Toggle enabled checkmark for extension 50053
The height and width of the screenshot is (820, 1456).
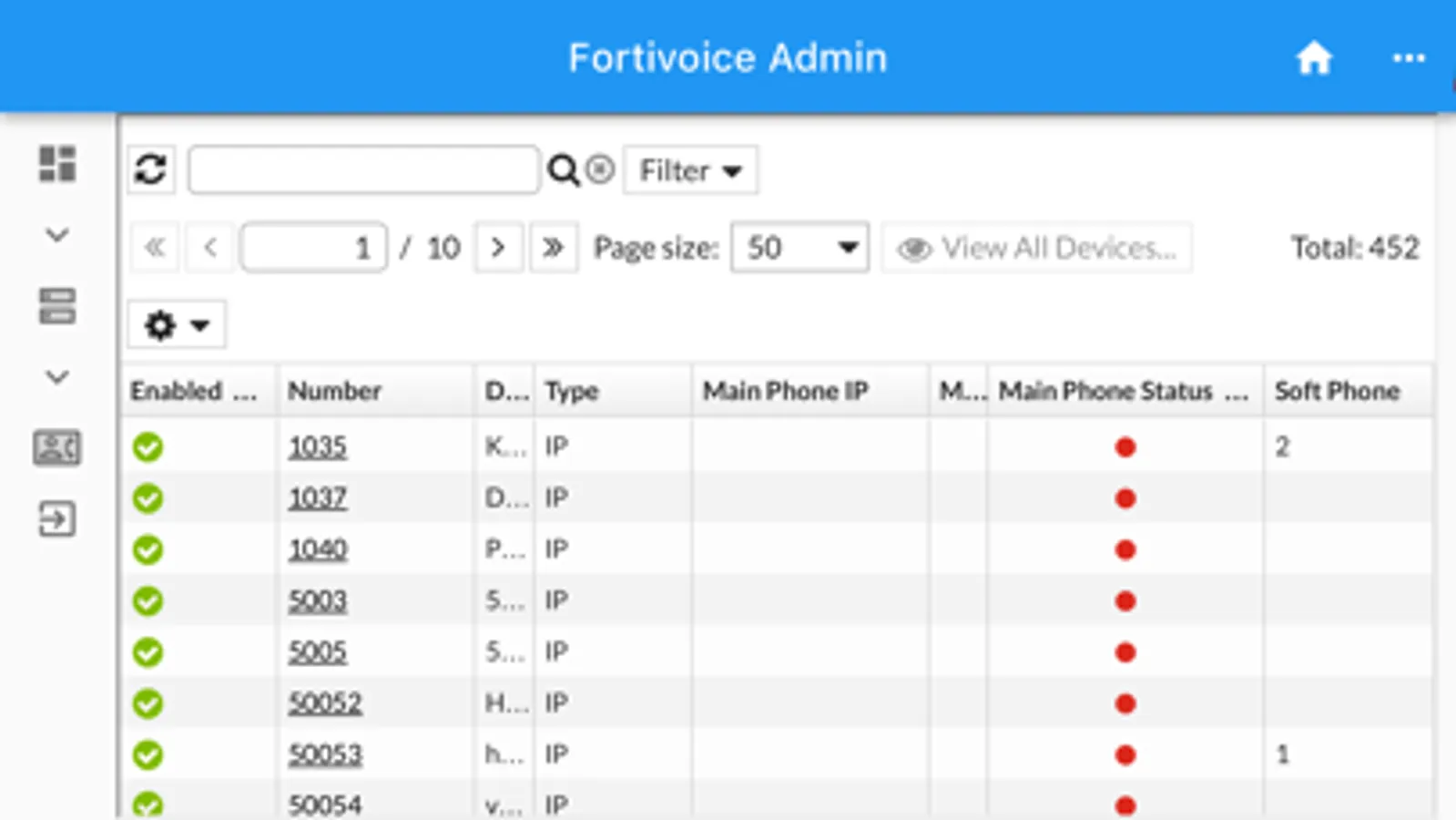(148, 754)
